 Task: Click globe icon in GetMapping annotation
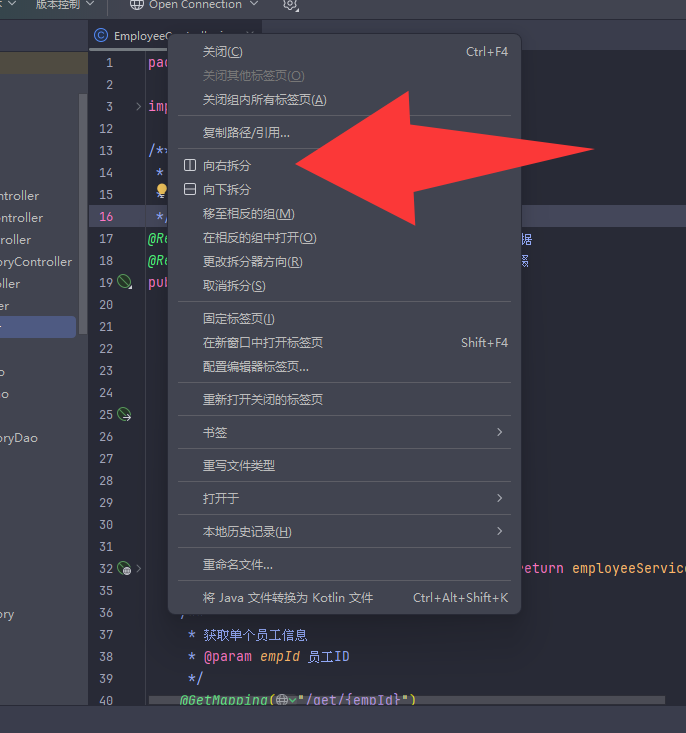[x=282, y=700]
